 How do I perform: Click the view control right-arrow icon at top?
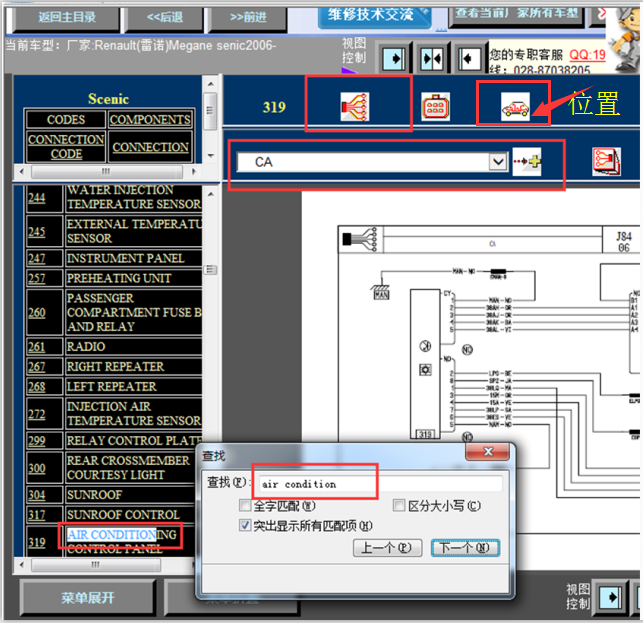point(394,59)
